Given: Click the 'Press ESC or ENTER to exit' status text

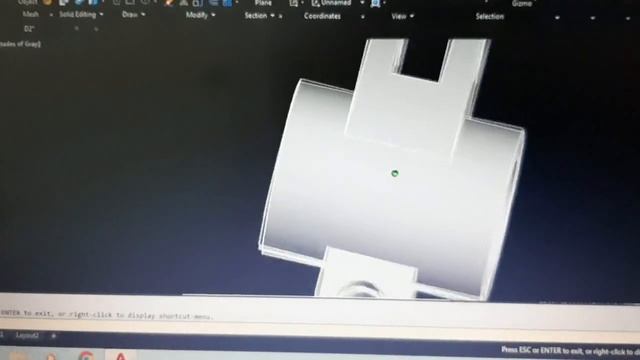Looking at the screenshot, I should click(571, 350).
